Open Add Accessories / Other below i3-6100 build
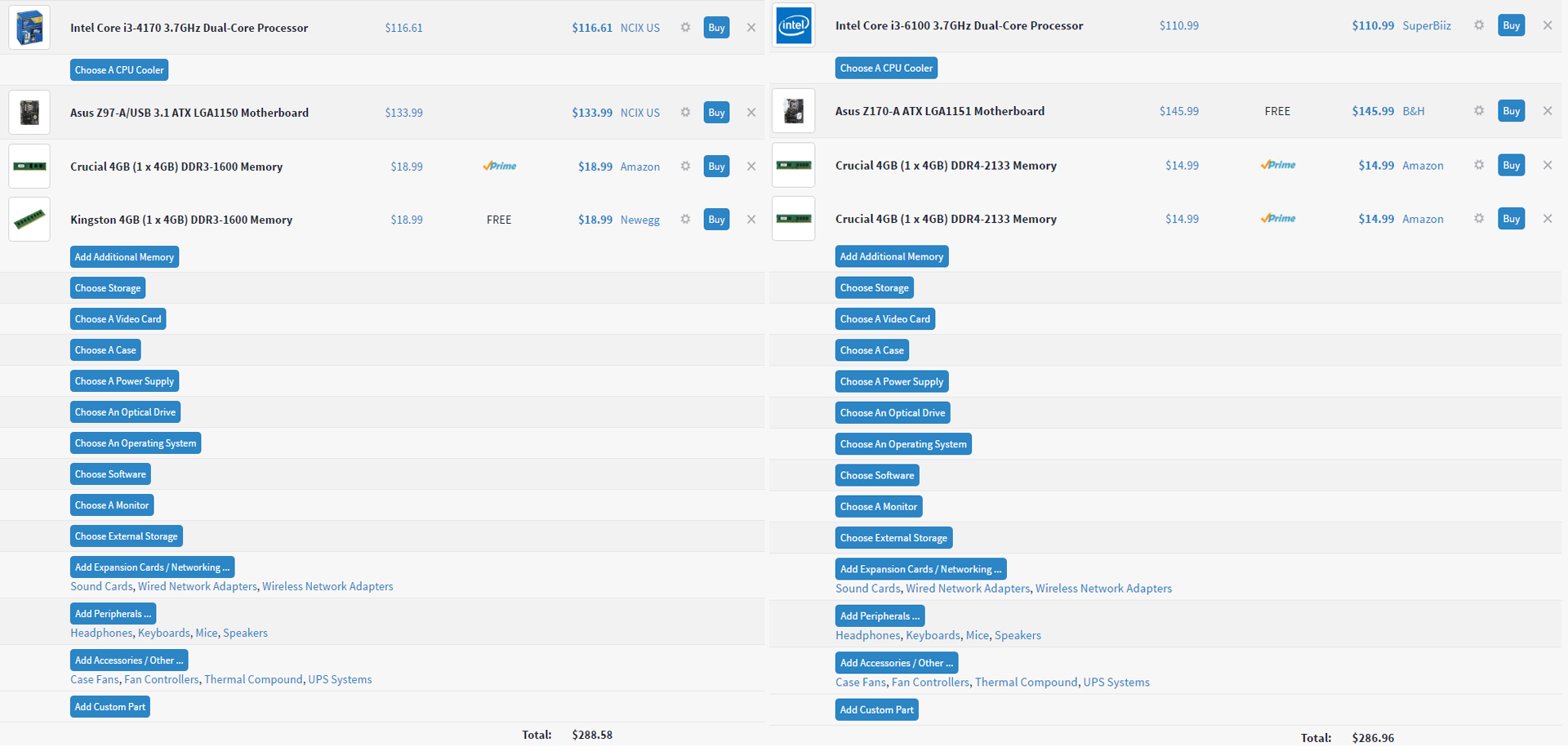 (897, 663)
